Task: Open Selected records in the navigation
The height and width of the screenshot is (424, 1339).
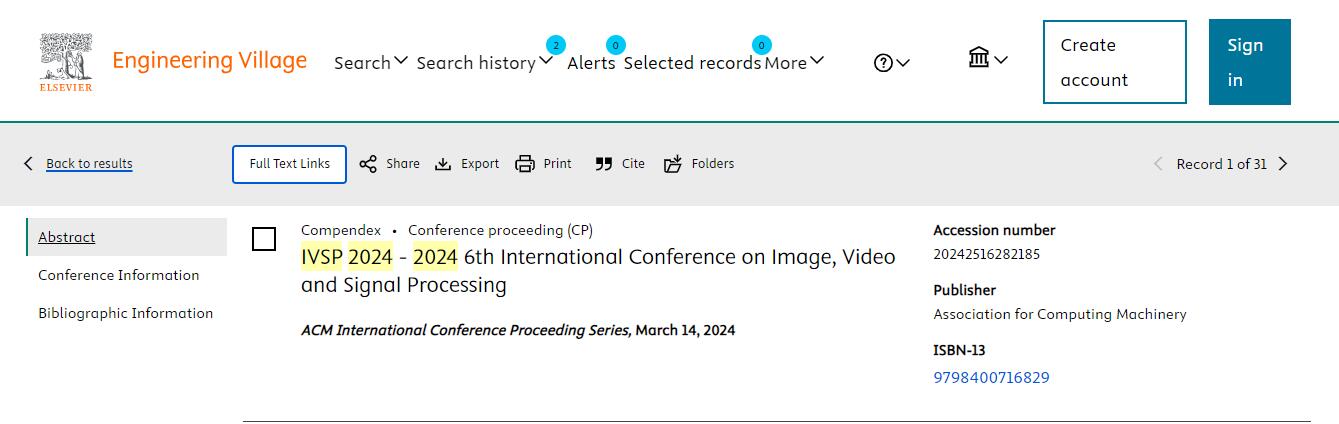Action: point(692,62)
